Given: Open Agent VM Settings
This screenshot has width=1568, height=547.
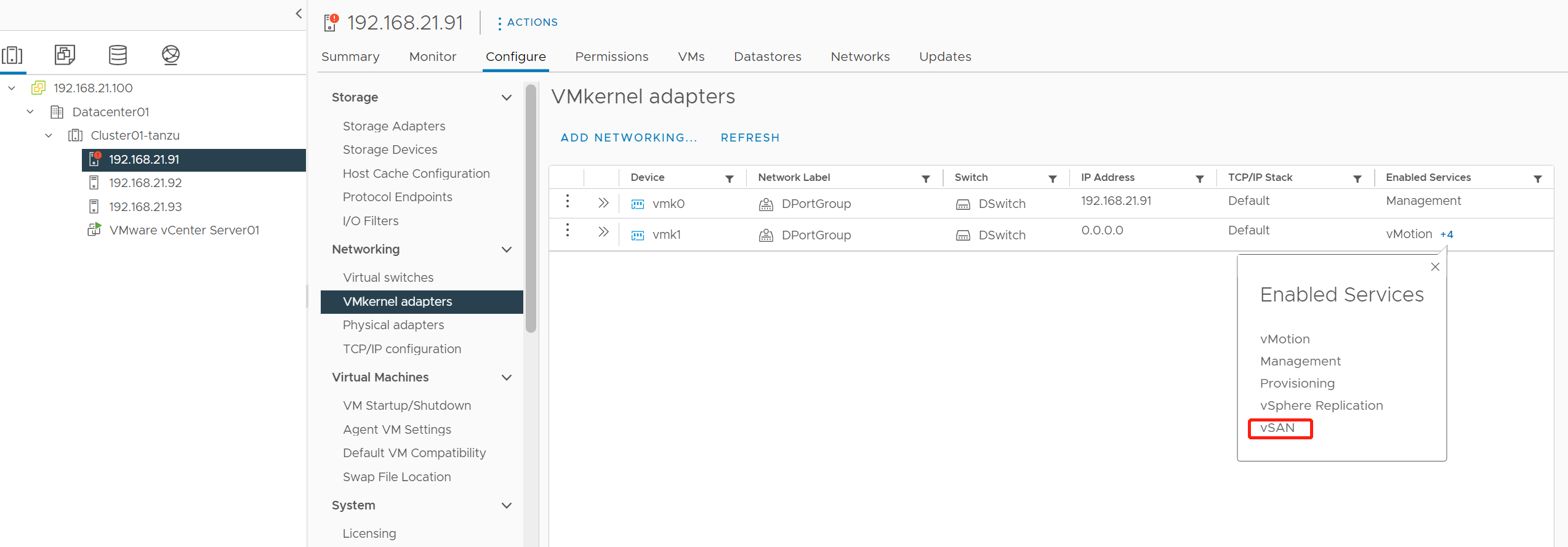Looking at the screenshot, I should pyautogui.click(x=397, y=429).
